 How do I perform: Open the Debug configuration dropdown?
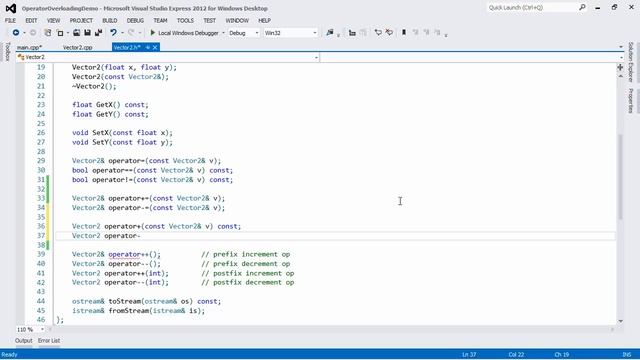[x=244, y=33]
